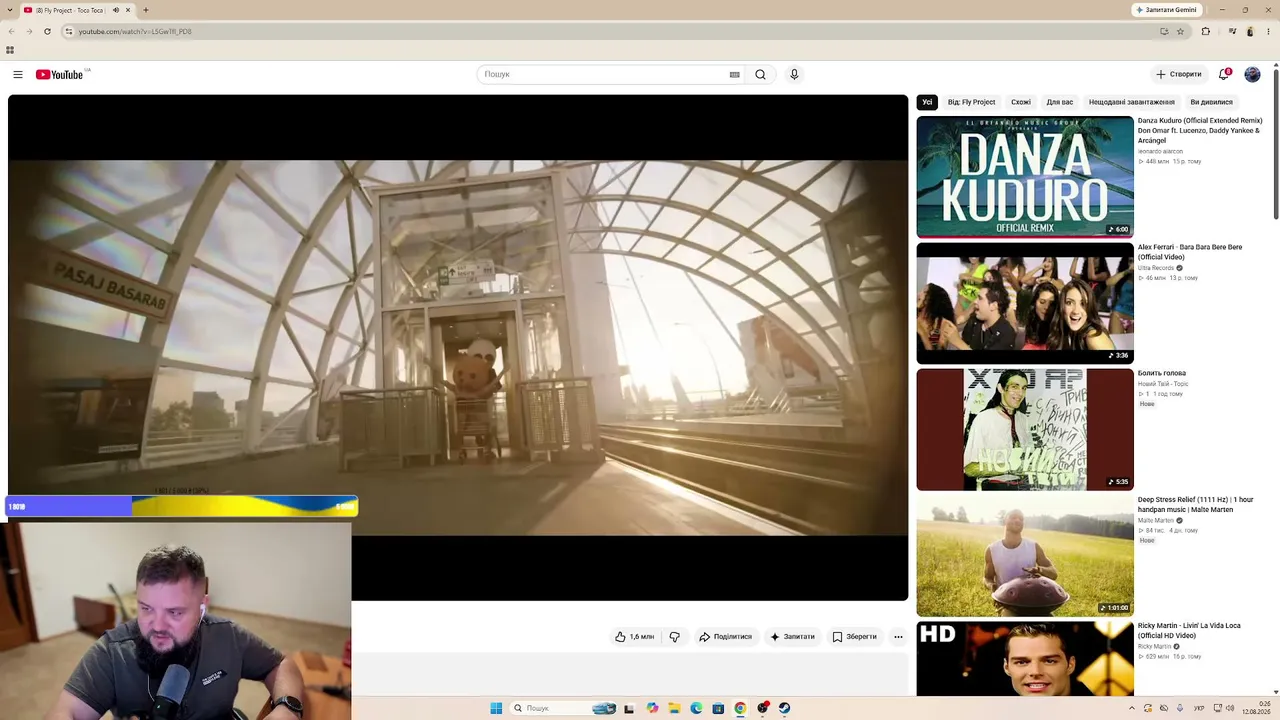Select the 'Схожі' filter chip
The height and width of the screenshot is (720, 1280).
coord(1021,102)
